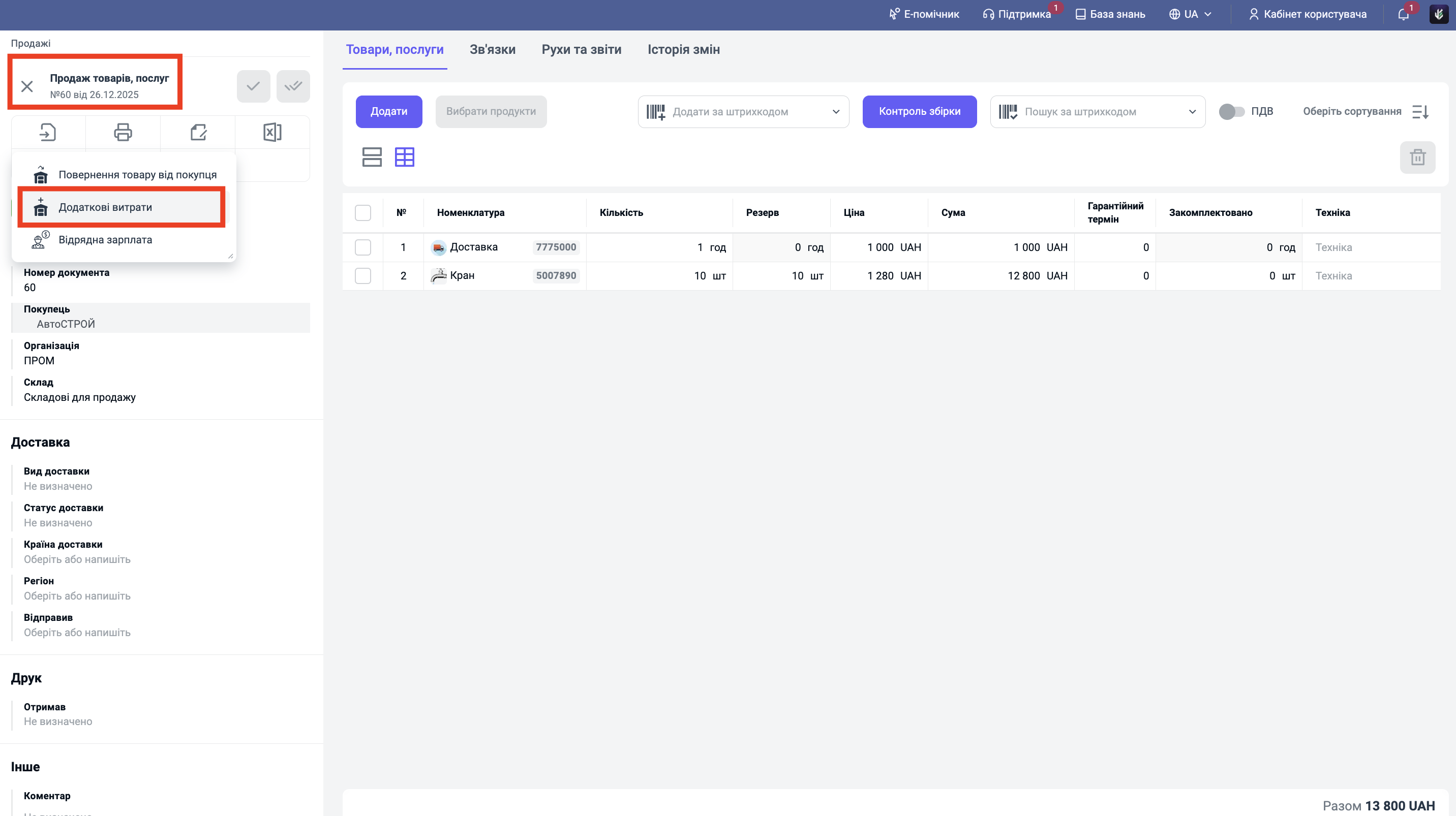Switch to table grid view icon
The width and height of the screenshot is (1456, 816).
click(x=405, y=157)
